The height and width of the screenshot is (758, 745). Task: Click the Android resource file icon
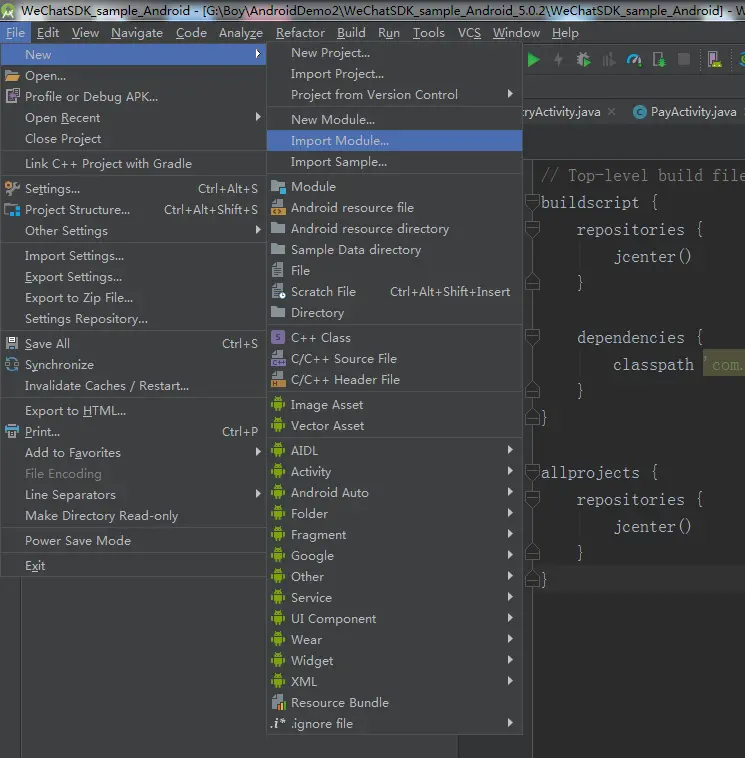(x=278, y=207)
